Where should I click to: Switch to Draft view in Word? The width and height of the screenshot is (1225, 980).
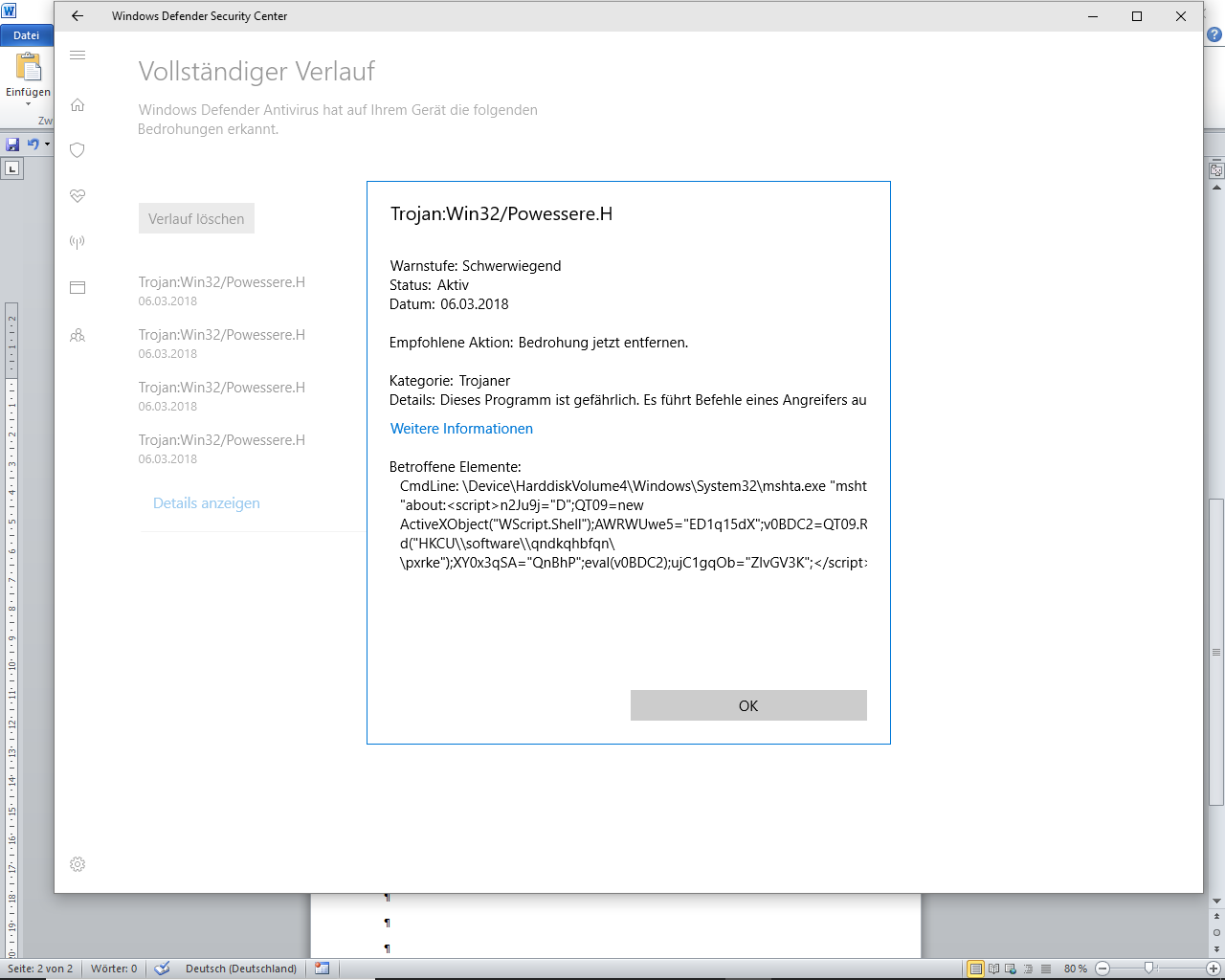coord(1046,969)
